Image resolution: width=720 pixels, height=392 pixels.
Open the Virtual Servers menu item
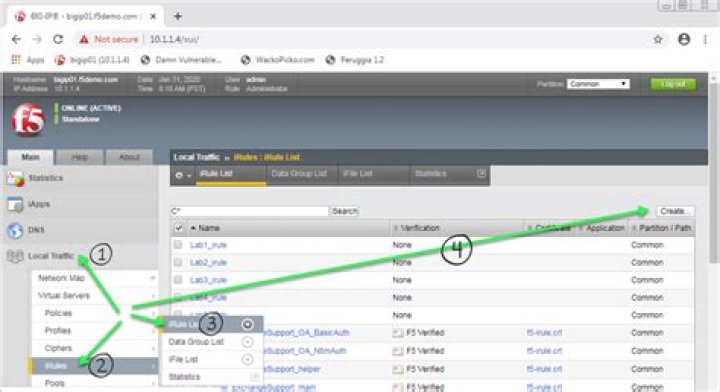(64, 296)
